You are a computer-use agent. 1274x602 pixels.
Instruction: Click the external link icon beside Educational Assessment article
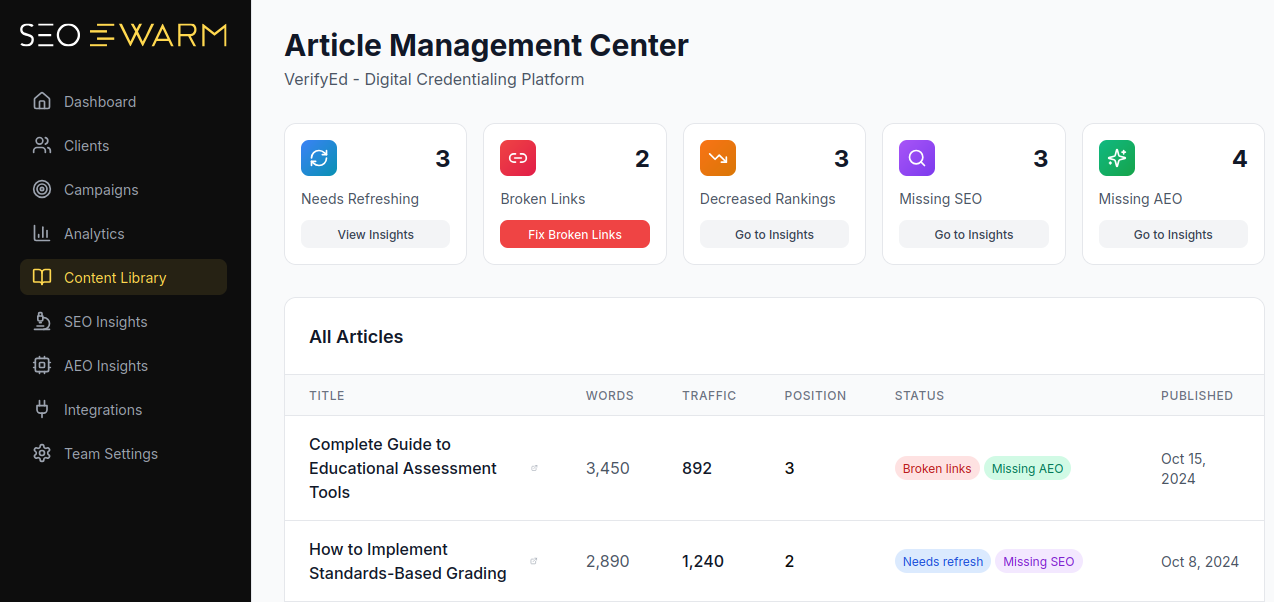coord(534,467)
